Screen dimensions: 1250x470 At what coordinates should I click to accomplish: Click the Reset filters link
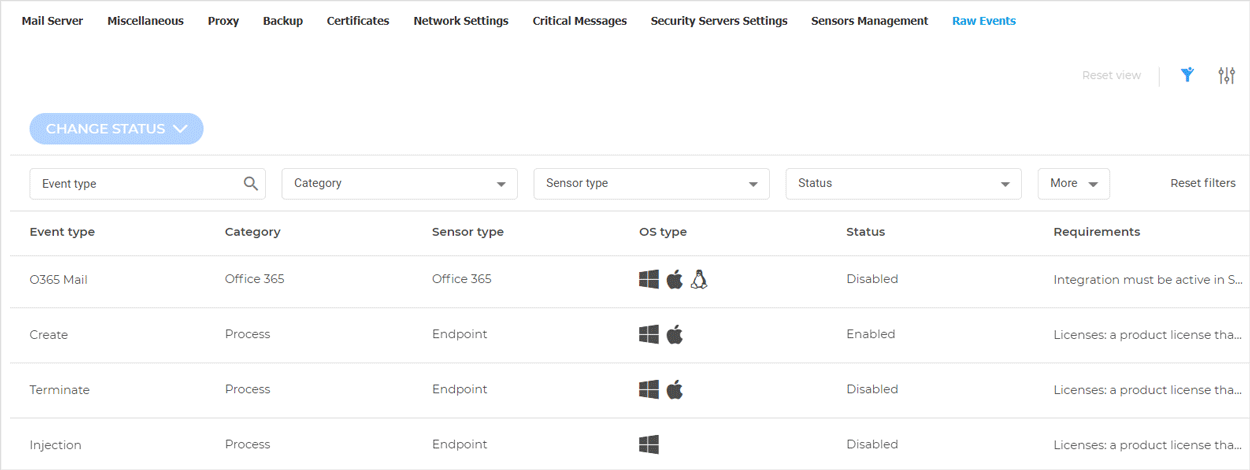tap(1202, 183)
